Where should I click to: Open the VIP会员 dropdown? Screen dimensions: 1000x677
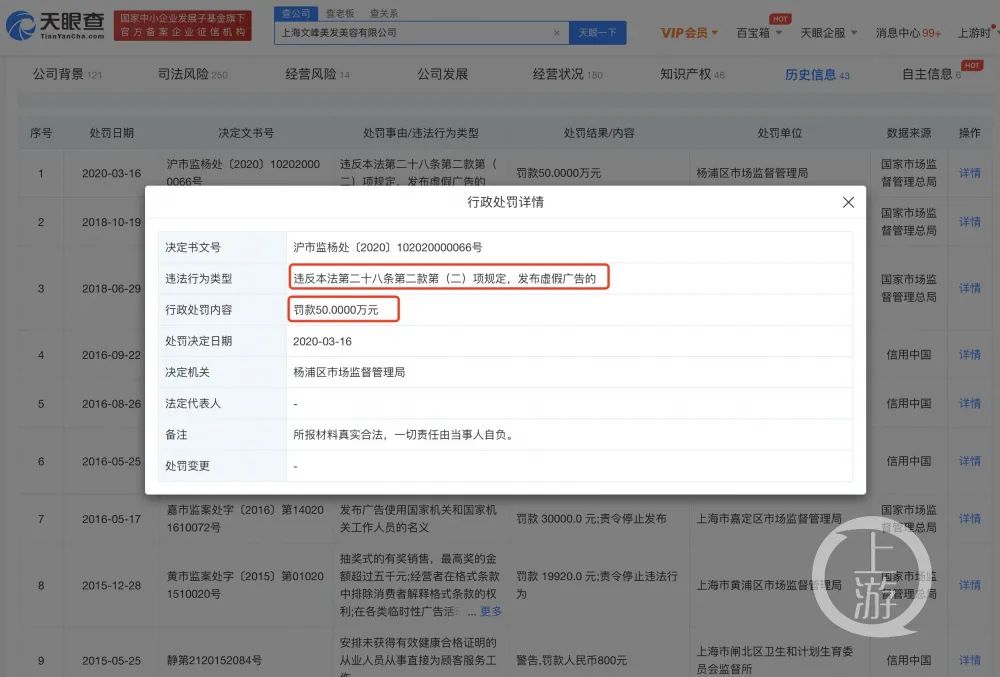[x=689, y=33]
